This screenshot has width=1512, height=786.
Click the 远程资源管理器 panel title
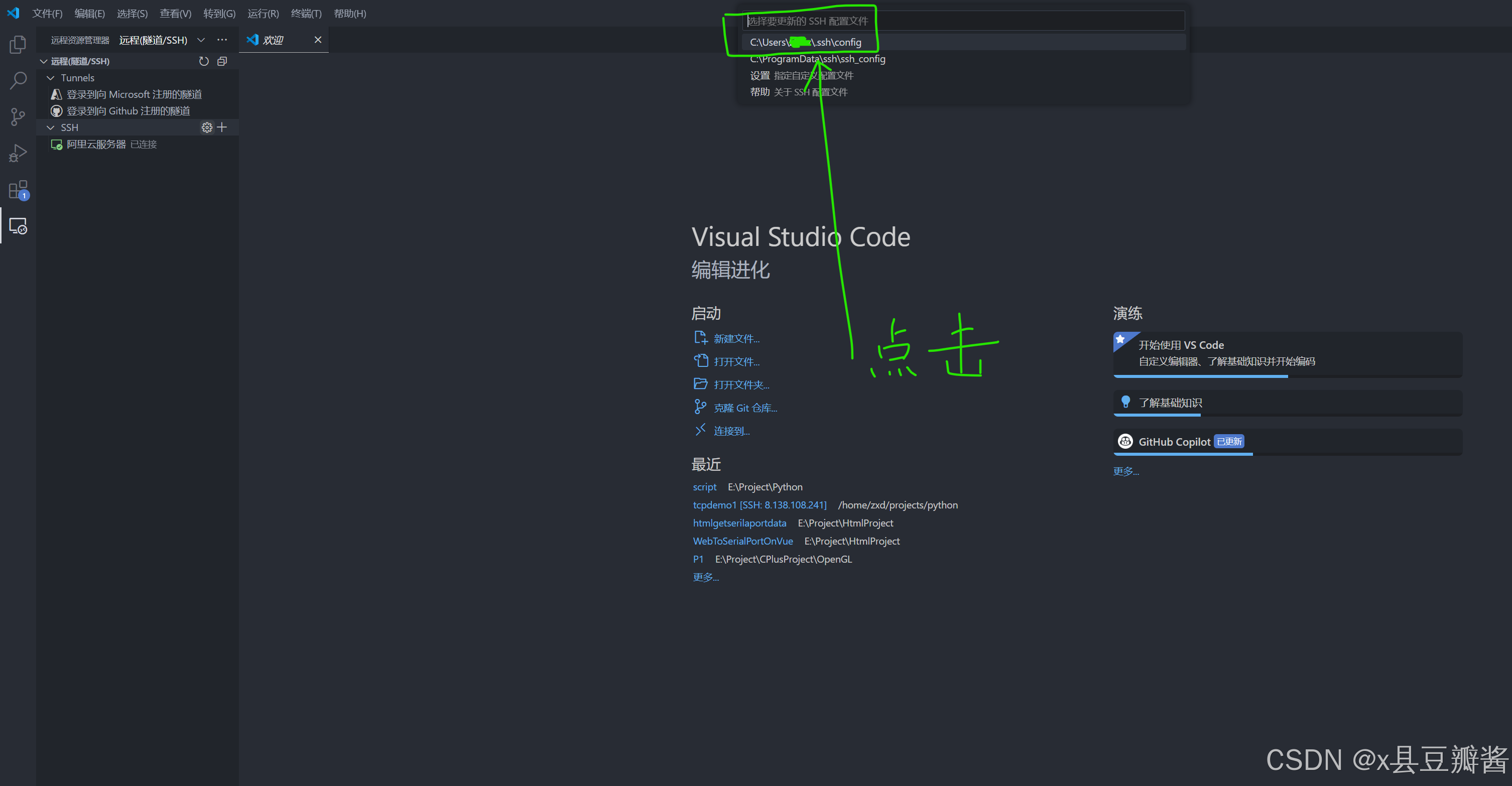80,40
